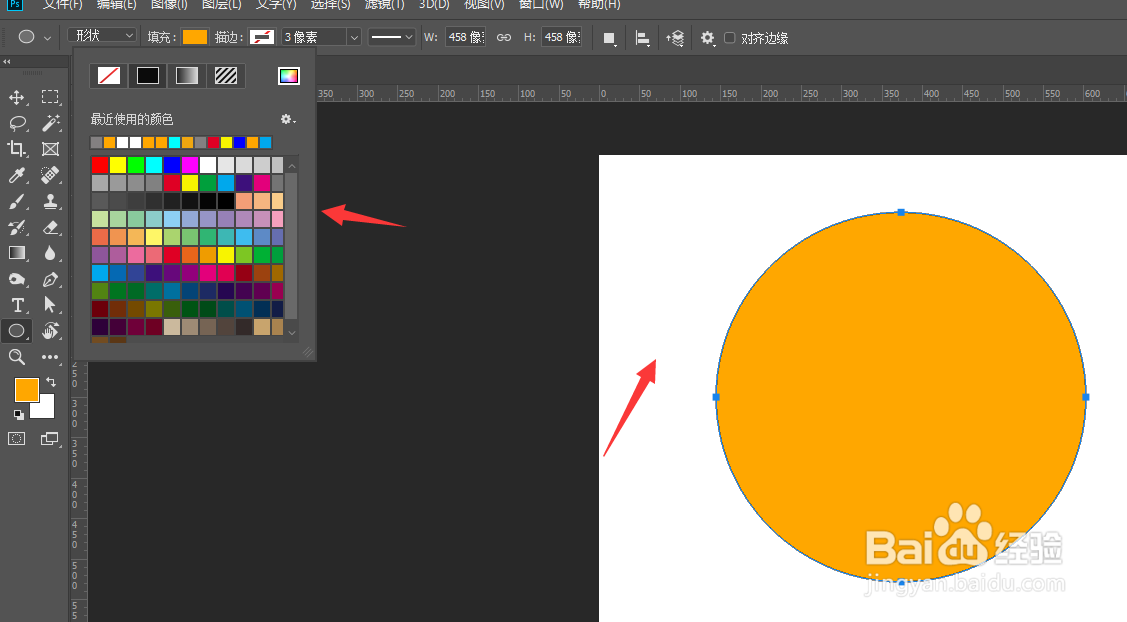Open the geometry options gear

pos(708,38)
